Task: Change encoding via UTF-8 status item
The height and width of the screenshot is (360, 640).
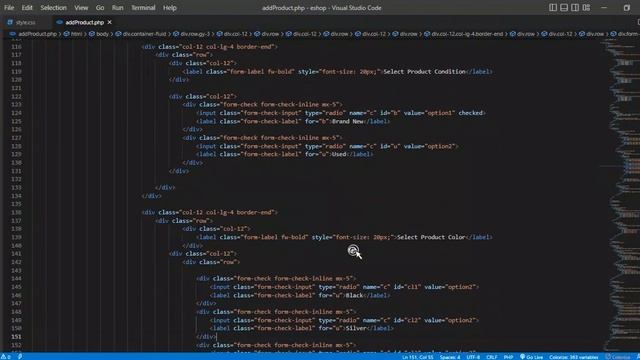Action: [x=473, y=357]
